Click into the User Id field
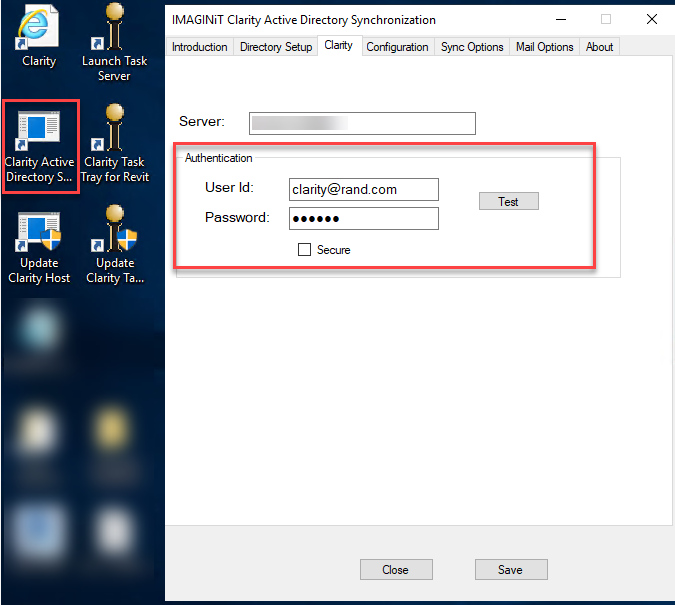The width and height of the screenshot is (675, 605). 363,189
